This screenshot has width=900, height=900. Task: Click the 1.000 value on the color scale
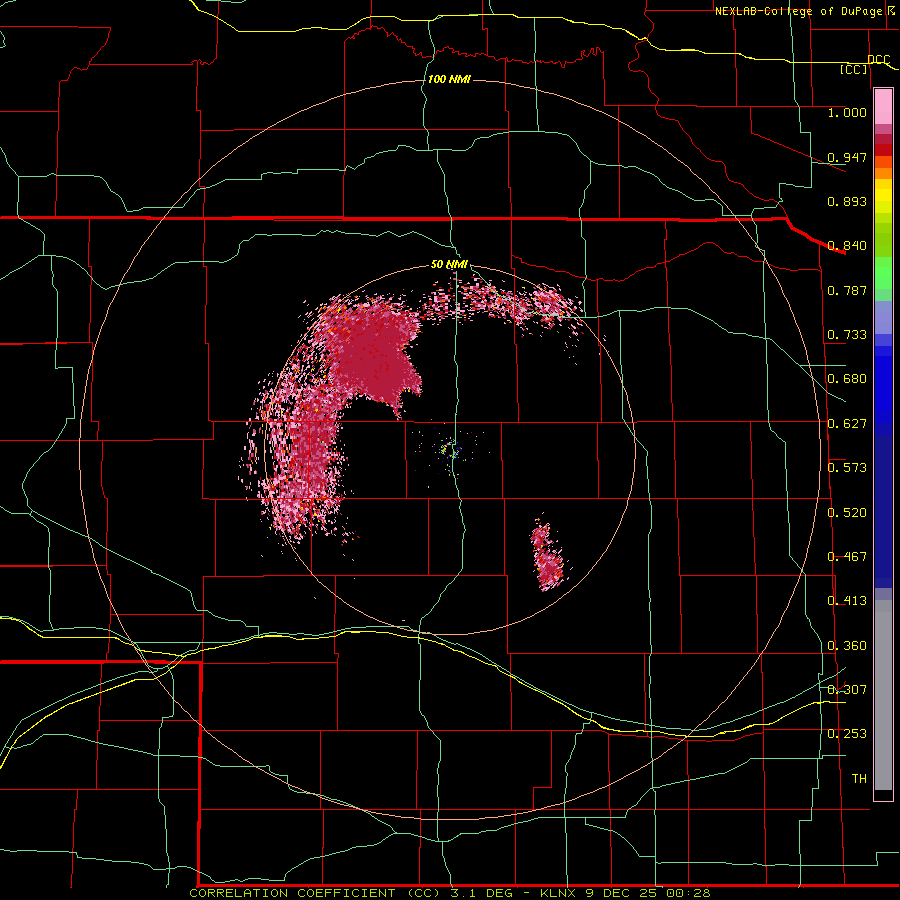(x=847, y=112)
